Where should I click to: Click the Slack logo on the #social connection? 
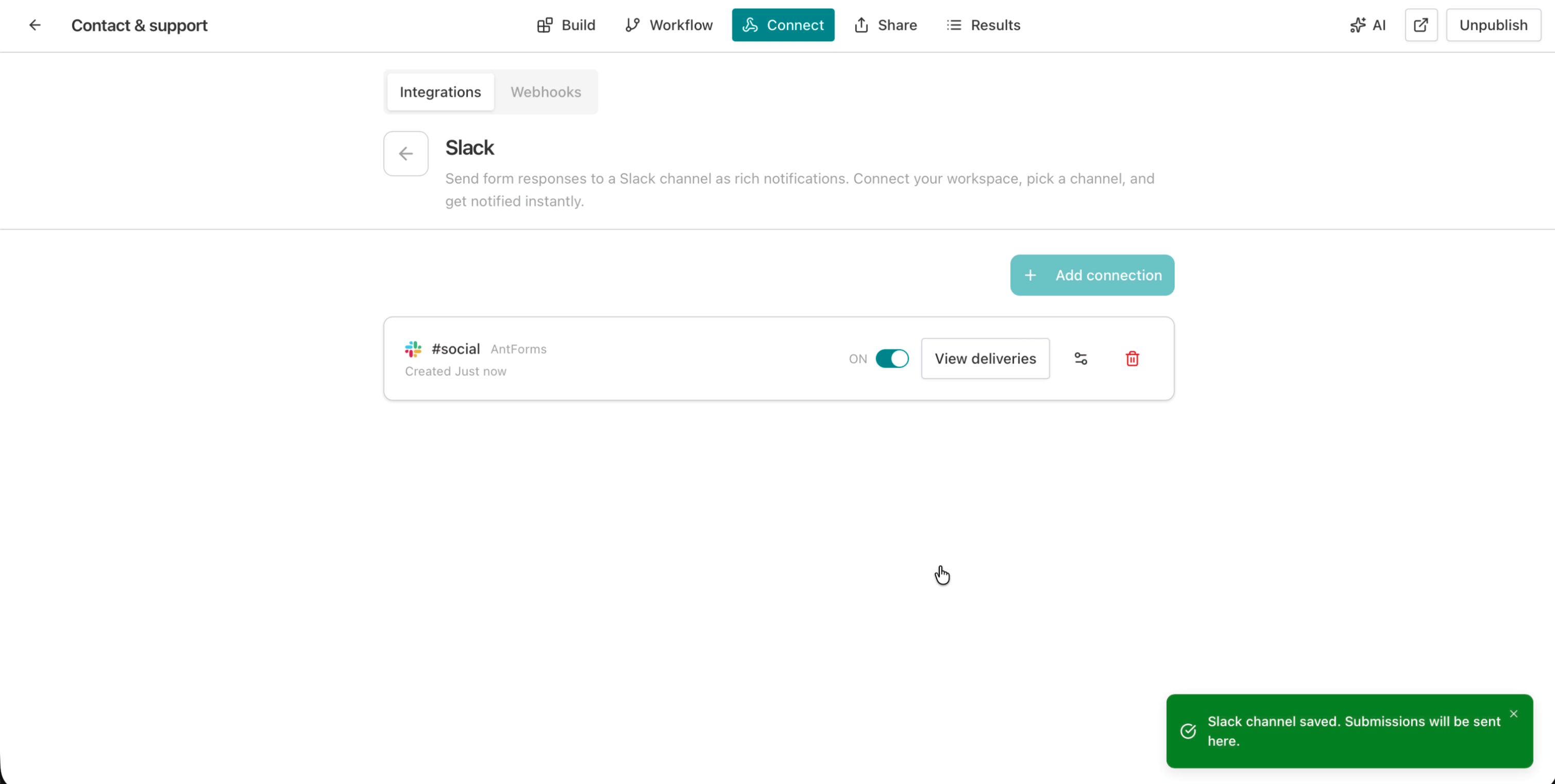(x=414, y=349)
